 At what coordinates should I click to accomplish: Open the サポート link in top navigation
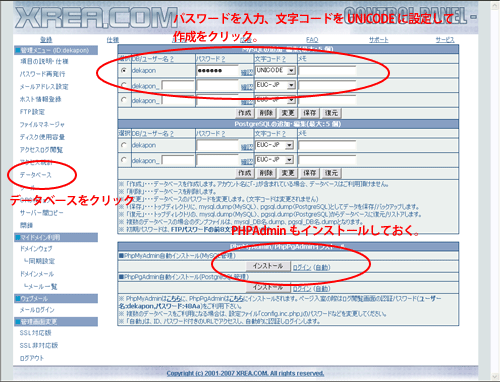379,40
